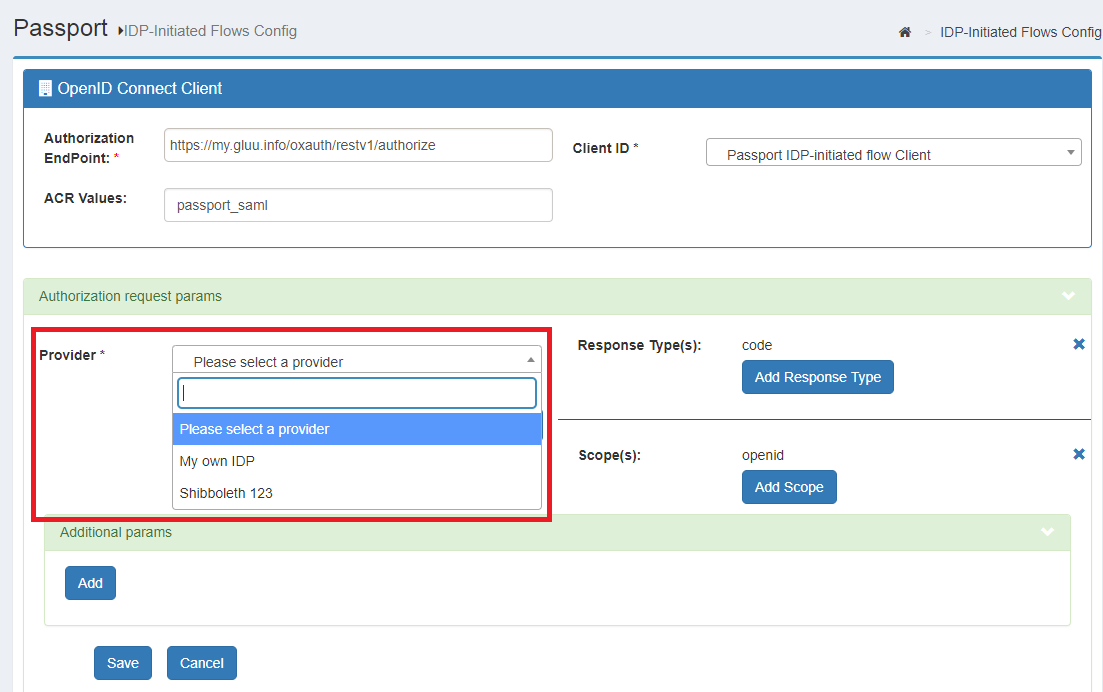Screen dimensions: 1103x692
Task: Click the Passport heading breadcrumb item
Action: [x=60, y=28]
